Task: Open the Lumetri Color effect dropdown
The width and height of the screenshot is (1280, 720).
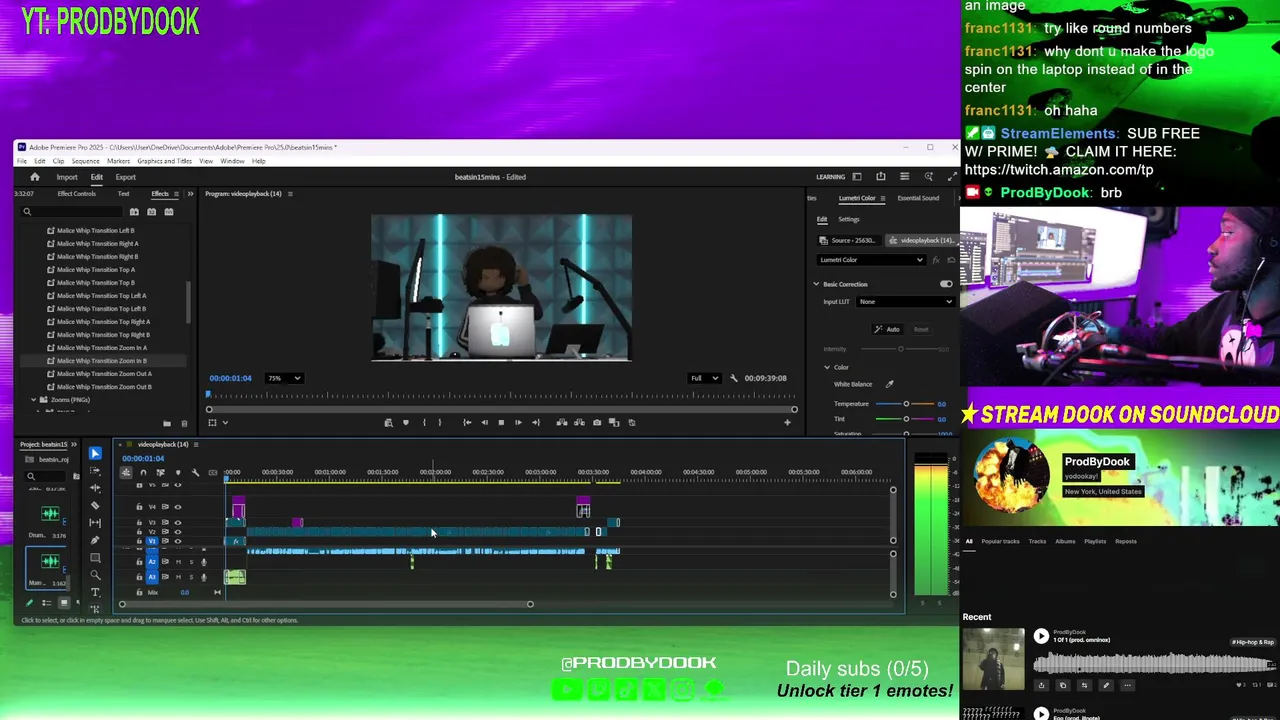Action: click(871, 260)
